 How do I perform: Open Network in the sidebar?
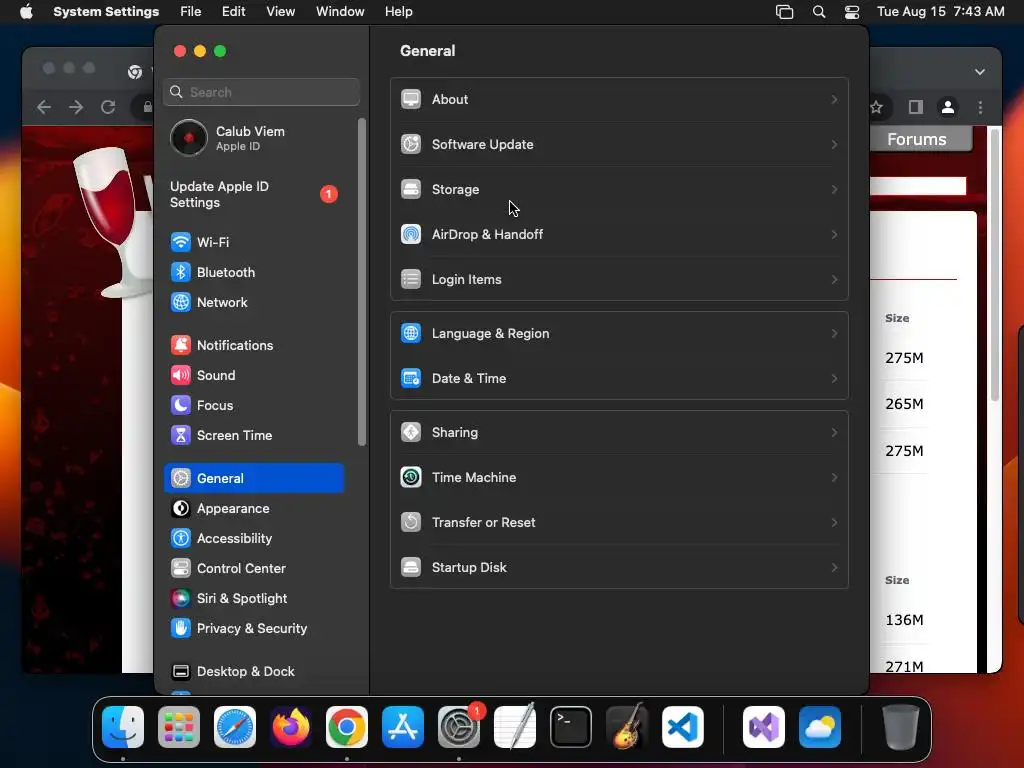(254, 302)
